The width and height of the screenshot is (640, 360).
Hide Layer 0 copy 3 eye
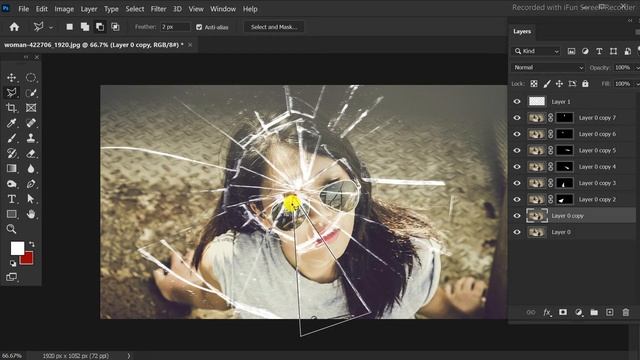[517, 183]
